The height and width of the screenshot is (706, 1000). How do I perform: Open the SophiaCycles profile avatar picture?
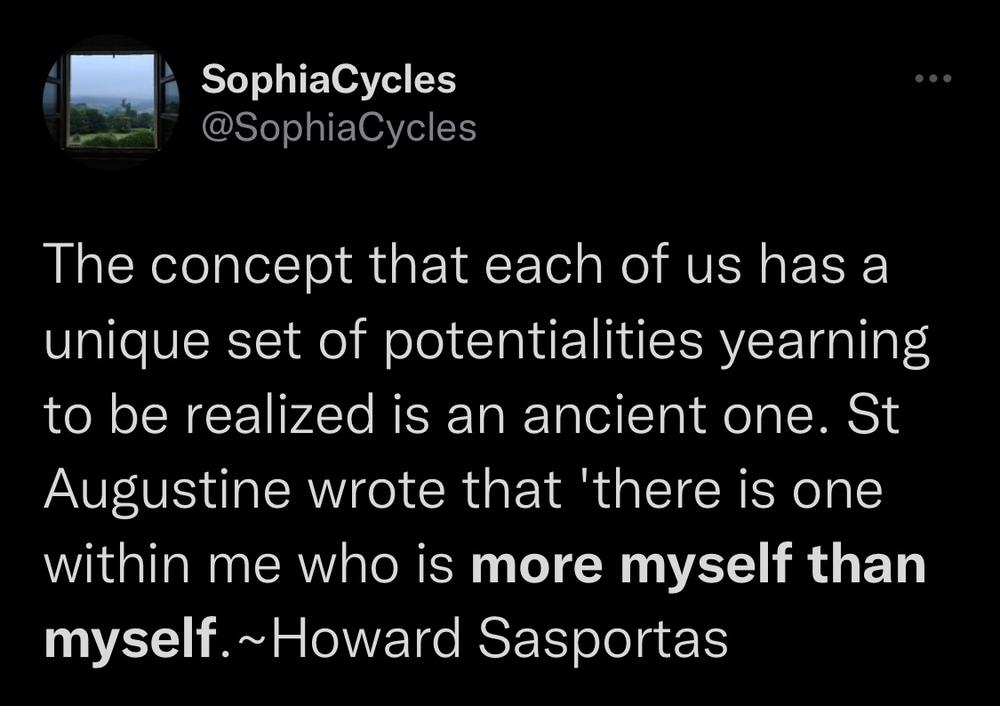111,102
